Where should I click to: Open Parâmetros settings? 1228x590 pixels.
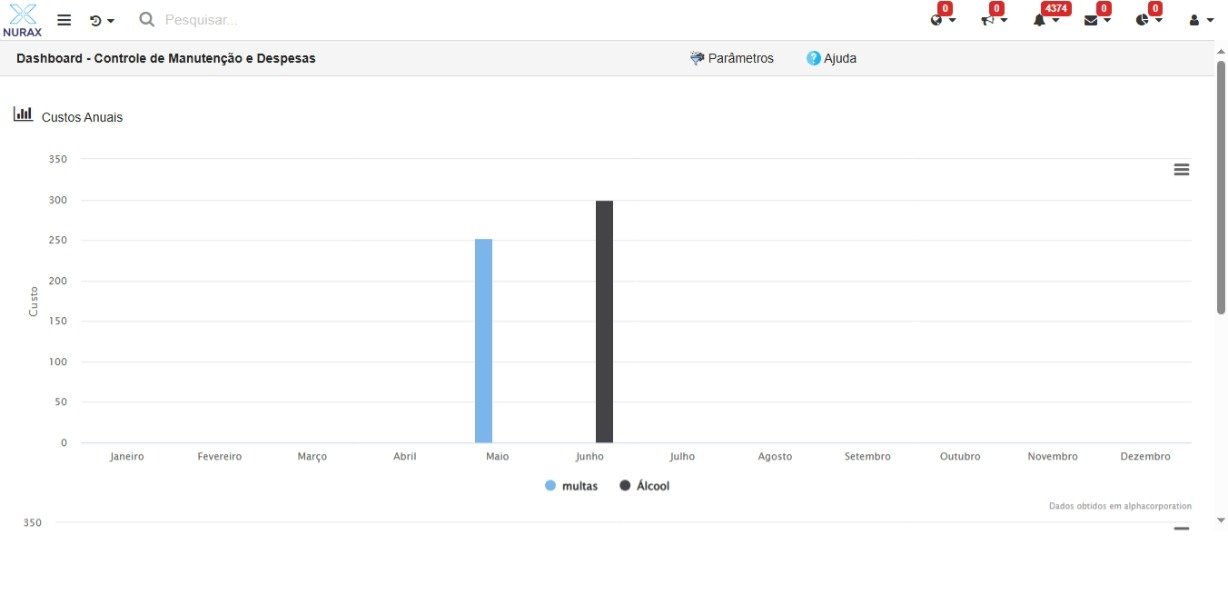pos(732,58)
